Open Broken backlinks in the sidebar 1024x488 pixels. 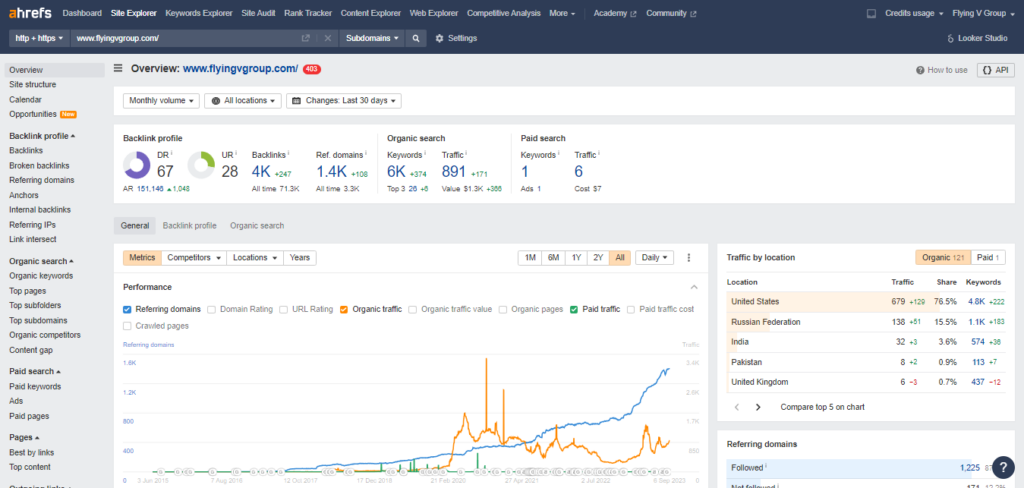click(x=39, y=166)
